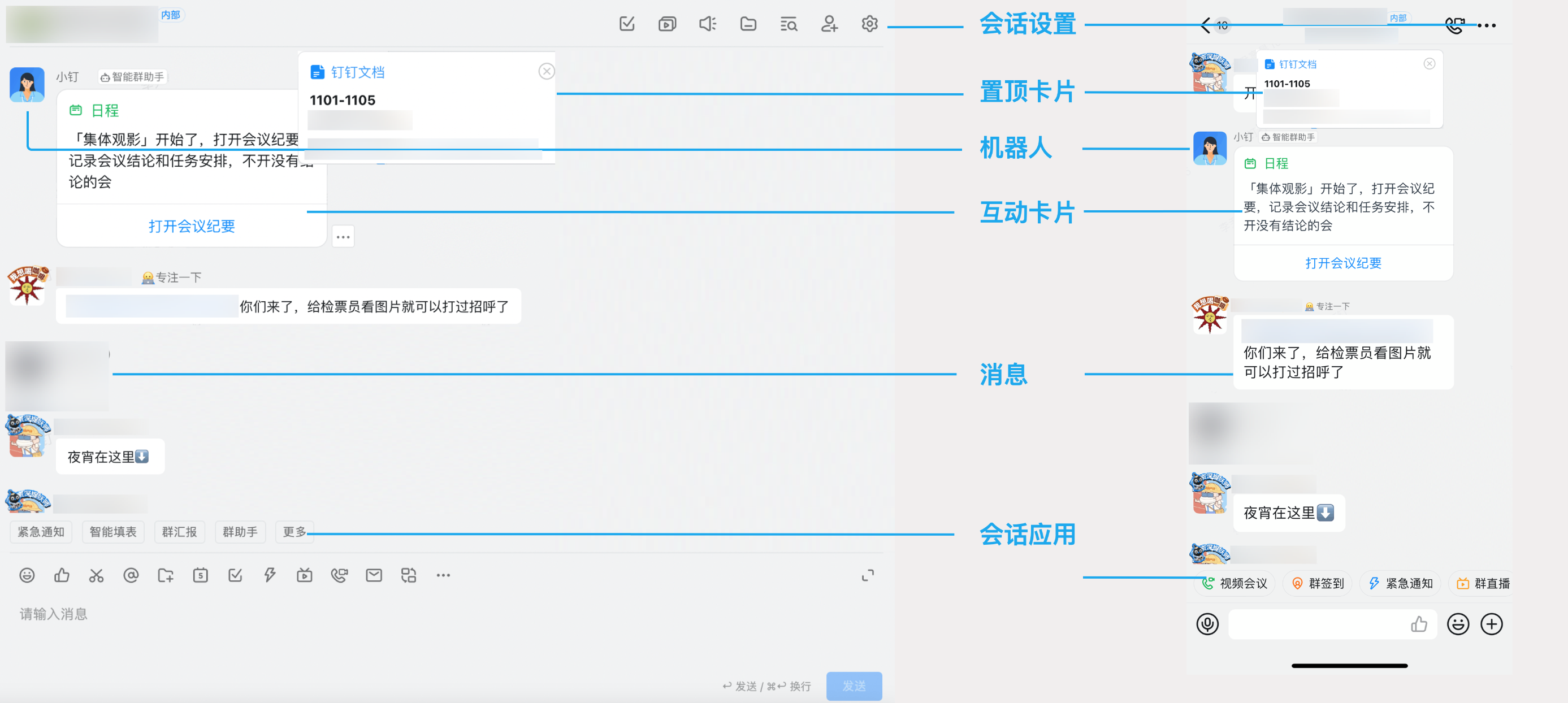Image resolution: width=1568 pixels, height=703 pixels.
Task: Tap 群签到 in mobile app bar
Action: 1318,583
